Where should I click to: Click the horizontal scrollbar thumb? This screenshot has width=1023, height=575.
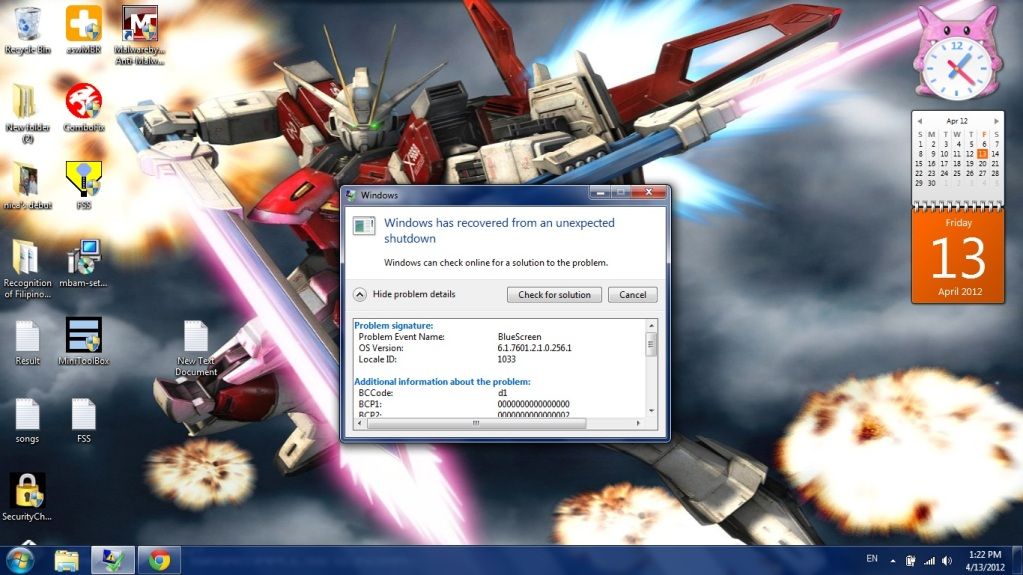tap(476, 424)
